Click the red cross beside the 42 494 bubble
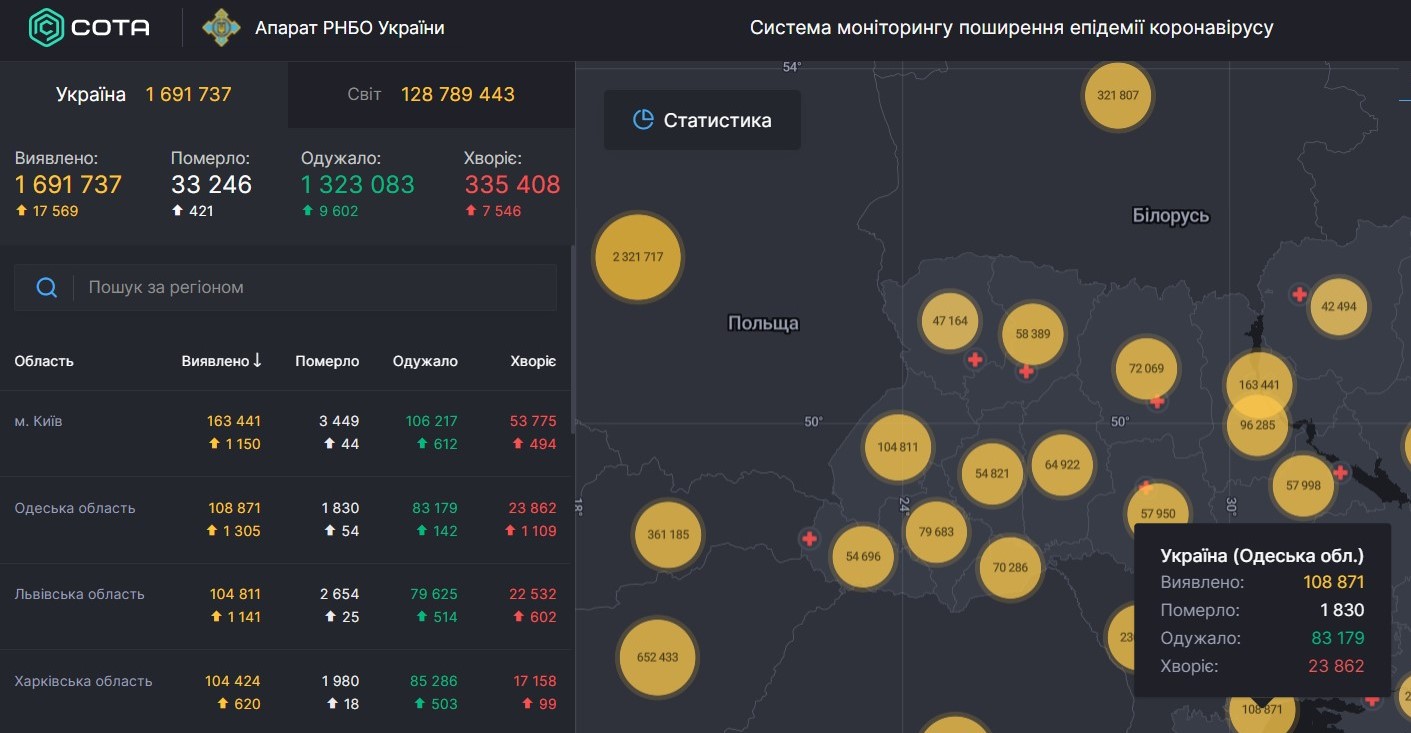The image size is (1411, 733). pyautogui.click(x=1299, y=294)
